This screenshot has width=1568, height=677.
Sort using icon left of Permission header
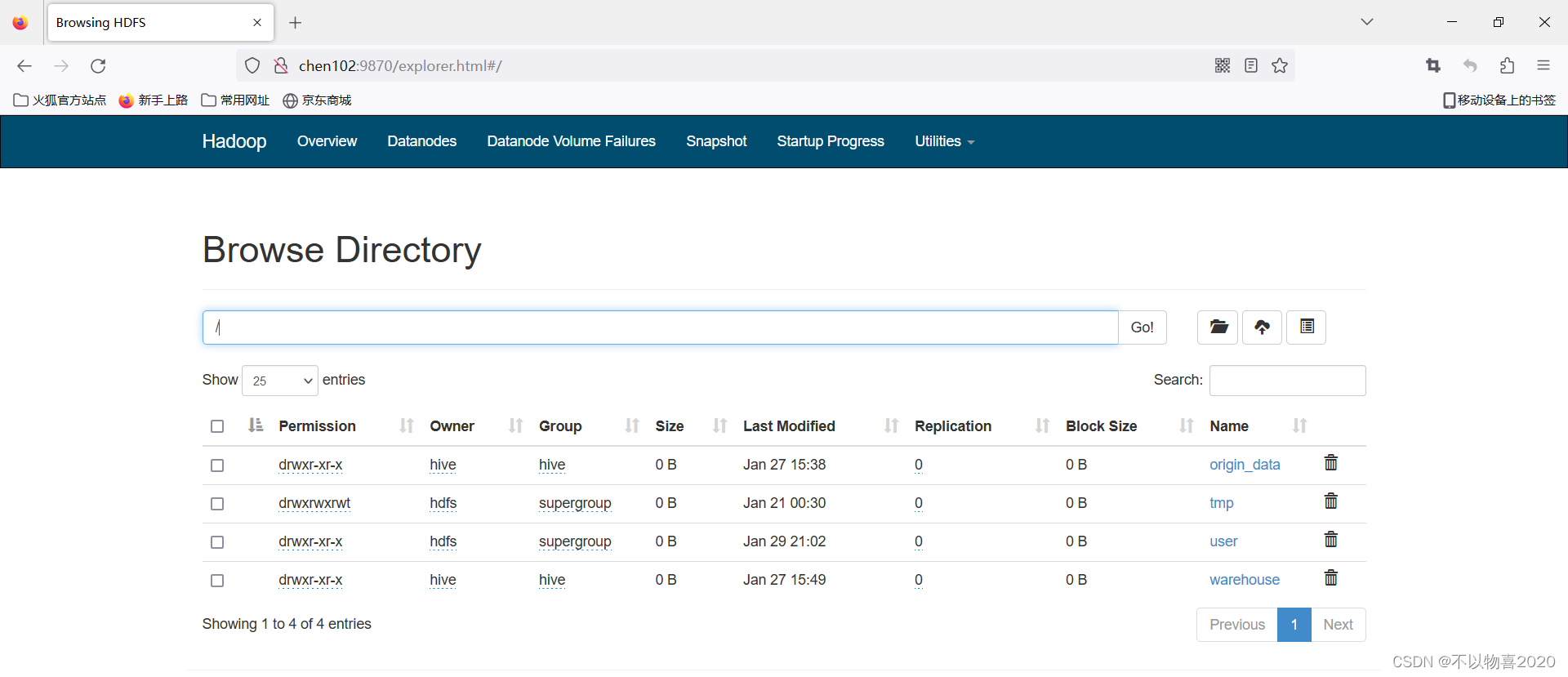pos(256,425)
